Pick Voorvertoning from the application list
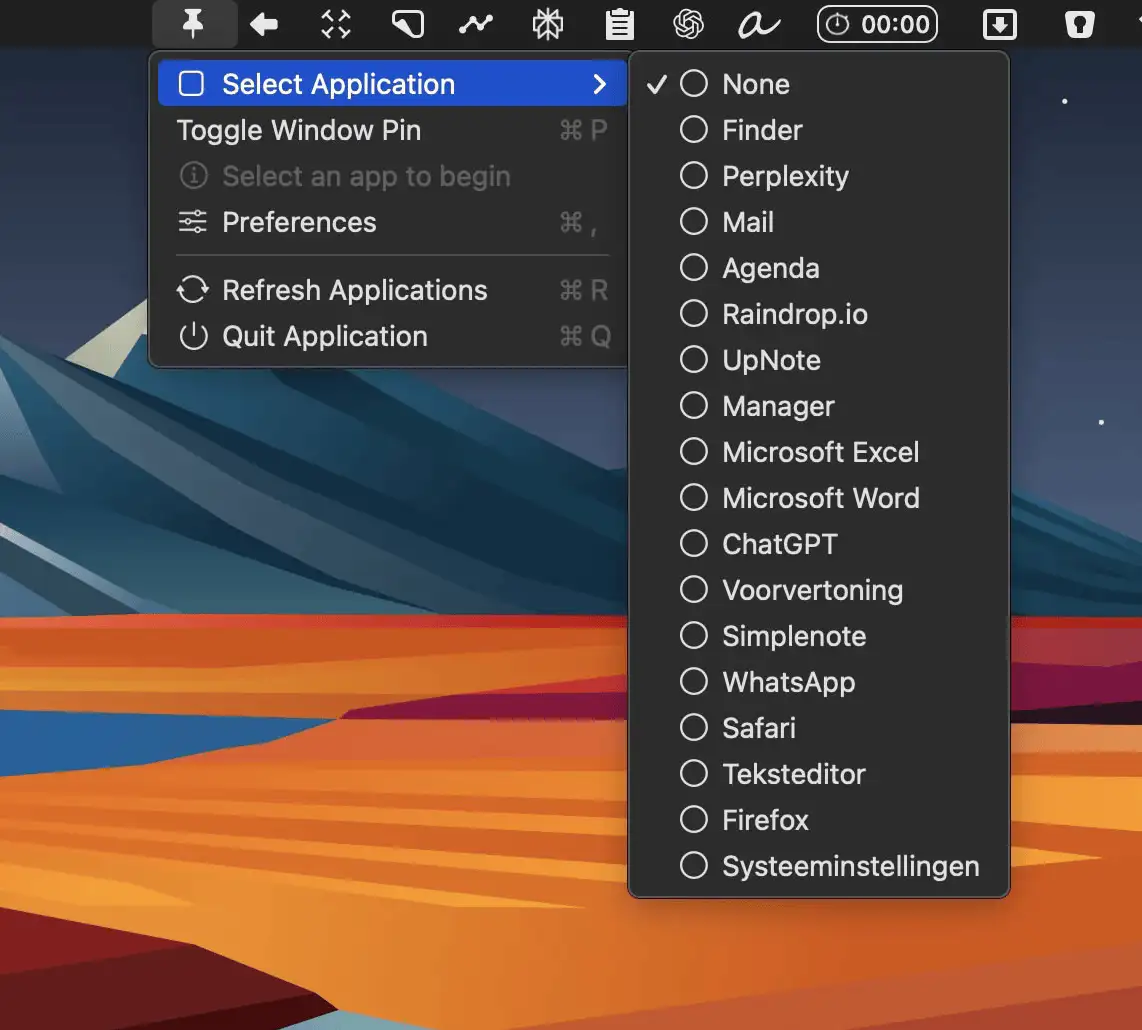This screenshot has height=1030, width=1142. 819,589
